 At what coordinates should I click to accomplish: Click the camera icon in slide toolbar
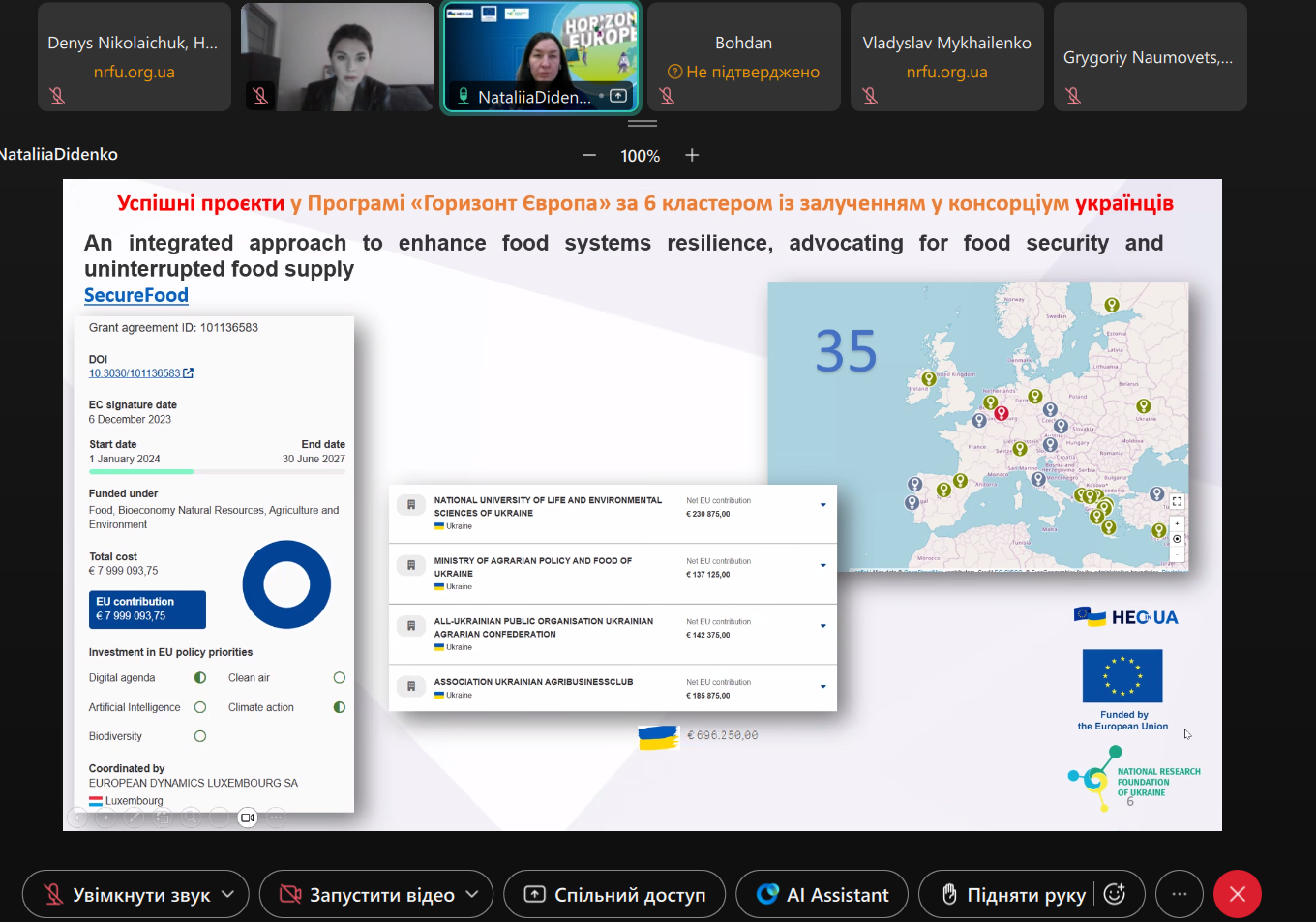coord(248,818)
